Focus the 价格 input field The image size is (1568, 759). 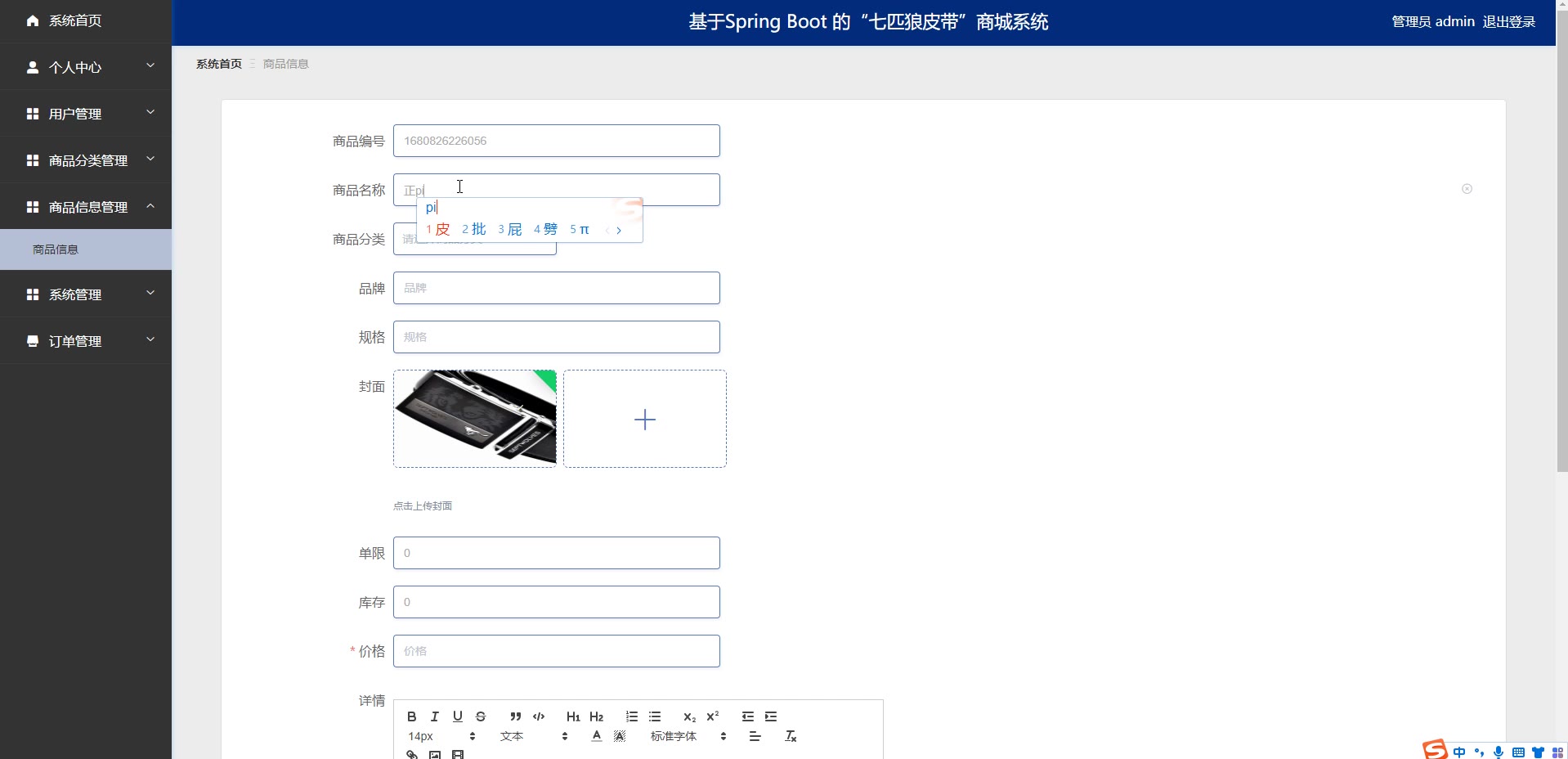coord(557,651)
